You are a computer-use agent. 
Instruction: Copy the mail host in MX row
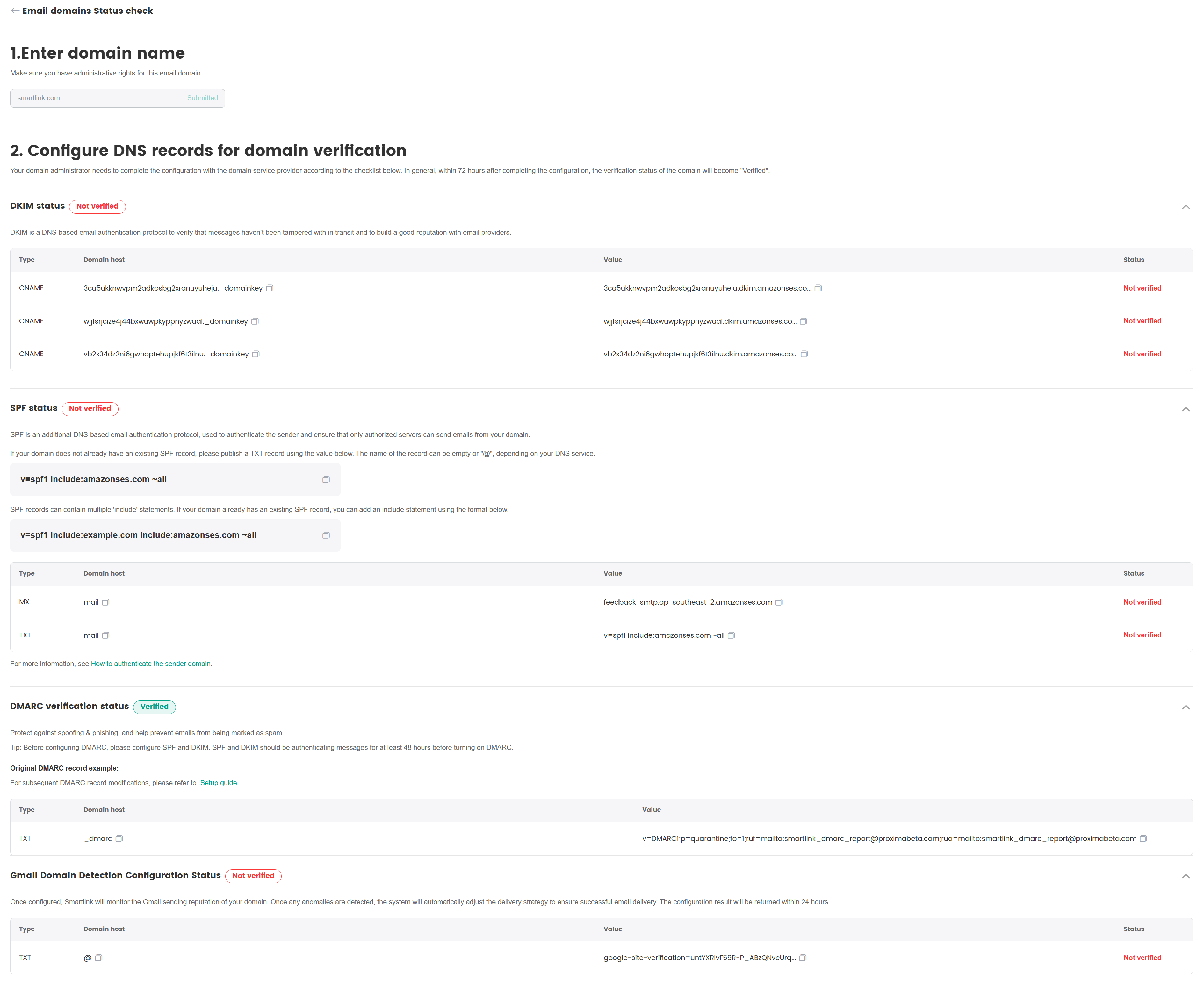pyautogui.click(x=105, y=603)
